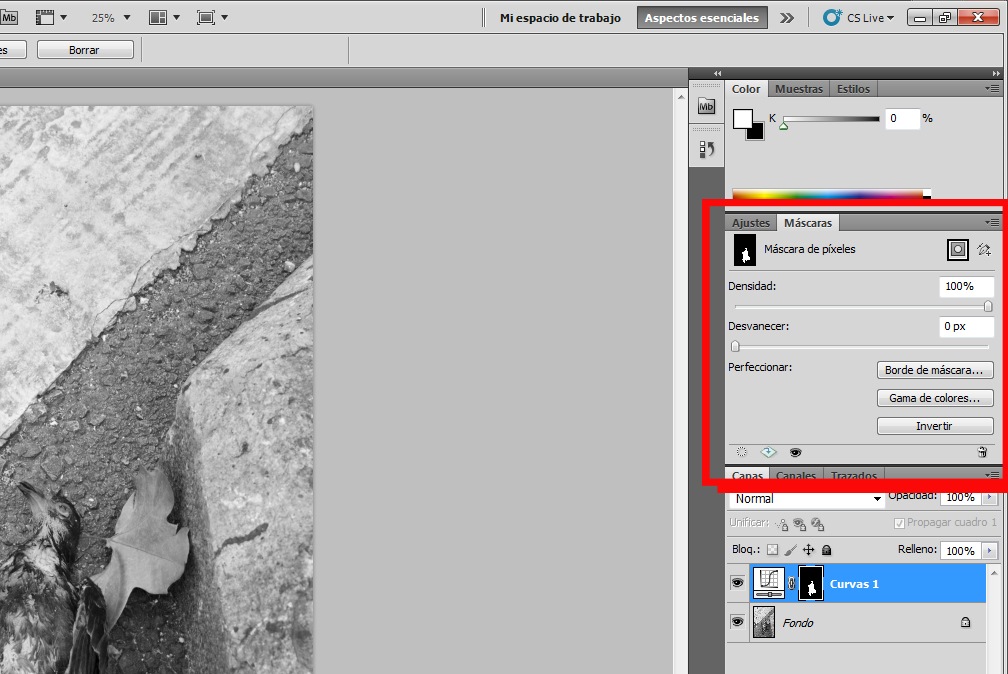The height and width of the screenshot is (674, 1008).
Task: Click the Borde de máscara button
Action: pyautogui.click(x=935, y=370)
